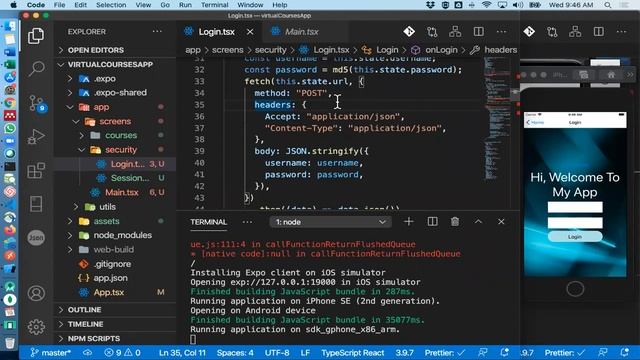Open app.json in explorer tree
640x360 pixels.
point(110,278)
